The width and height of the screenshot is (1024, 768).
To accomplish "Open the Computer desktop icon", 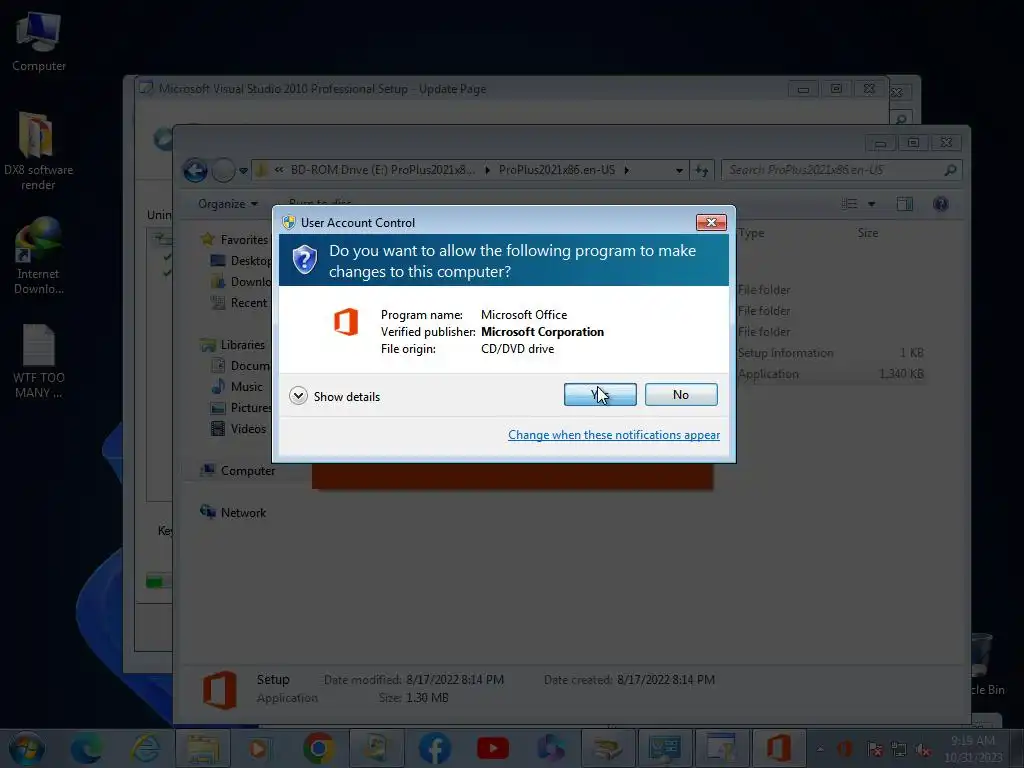I will coord(39,42).
